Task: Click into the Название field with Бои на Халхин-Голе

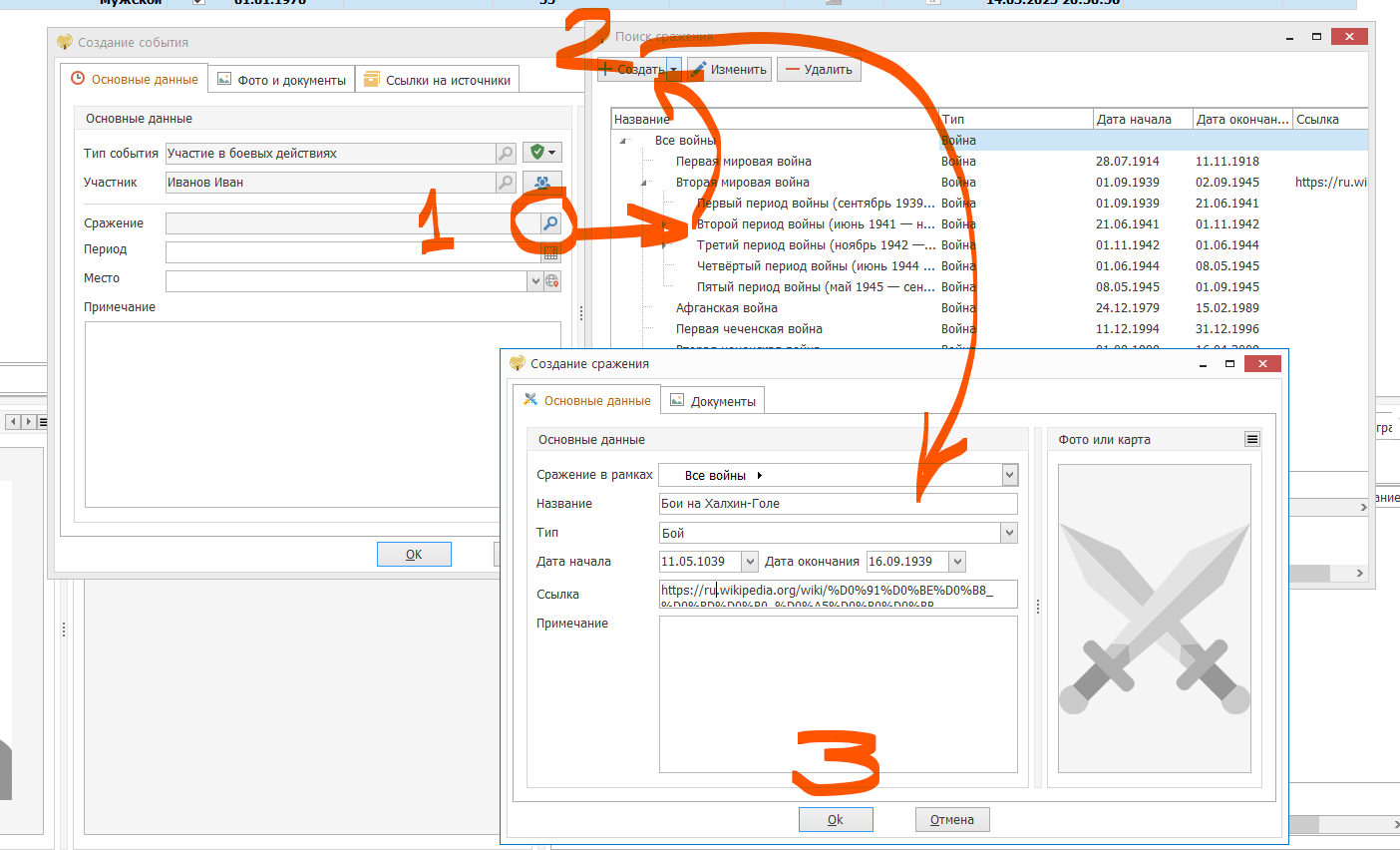Action: pyautogui.click(x=838, y=504)
